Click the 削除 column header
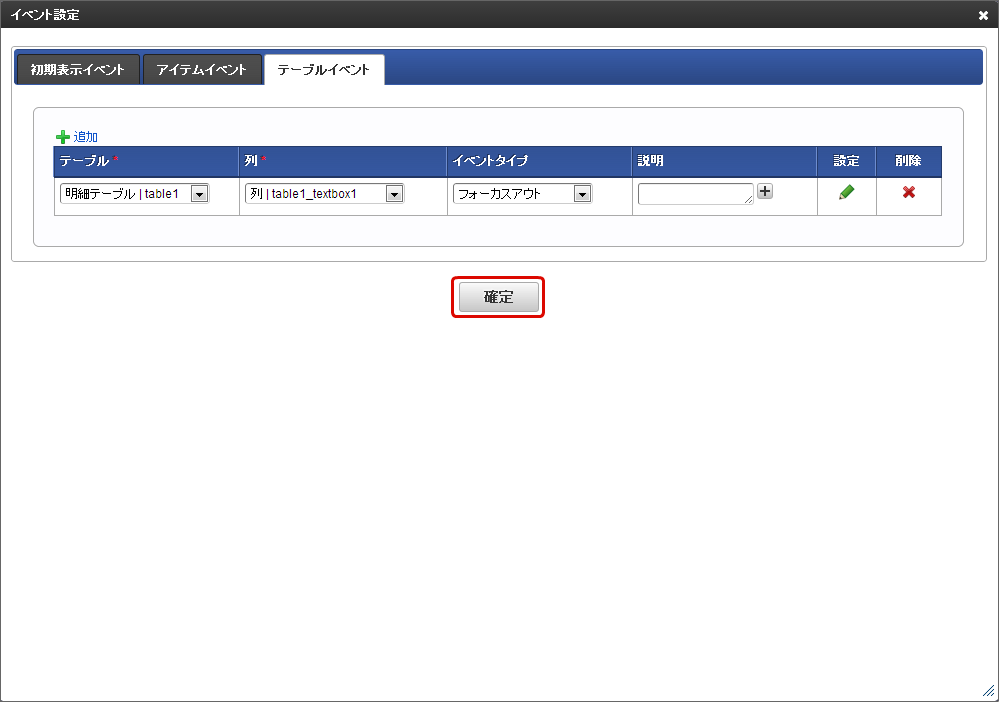The height and width of the screenshot is (702, 999). coord(909,161)
